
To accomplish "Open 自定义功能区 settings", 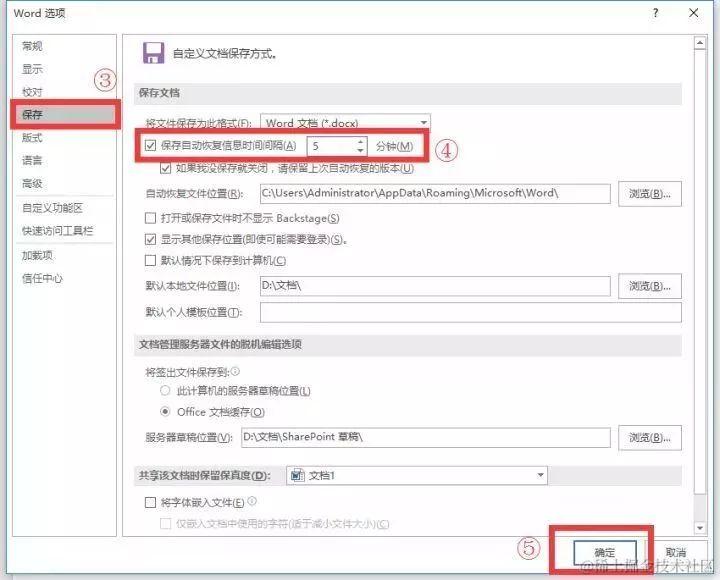I will tap(52, 208).
